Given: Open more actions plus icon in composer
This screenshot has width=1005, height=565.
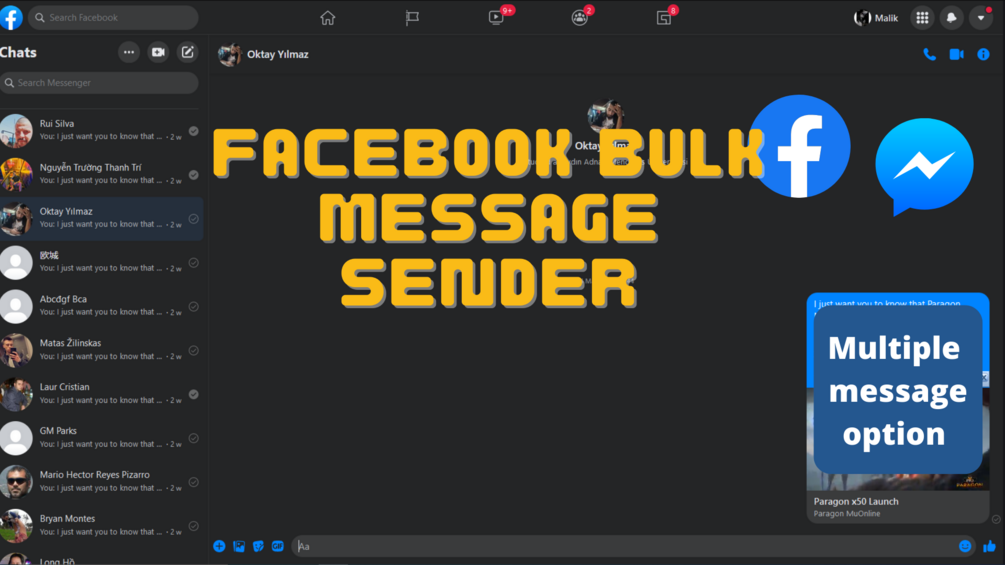Looking at the screenshot, I should coord(219,546).
